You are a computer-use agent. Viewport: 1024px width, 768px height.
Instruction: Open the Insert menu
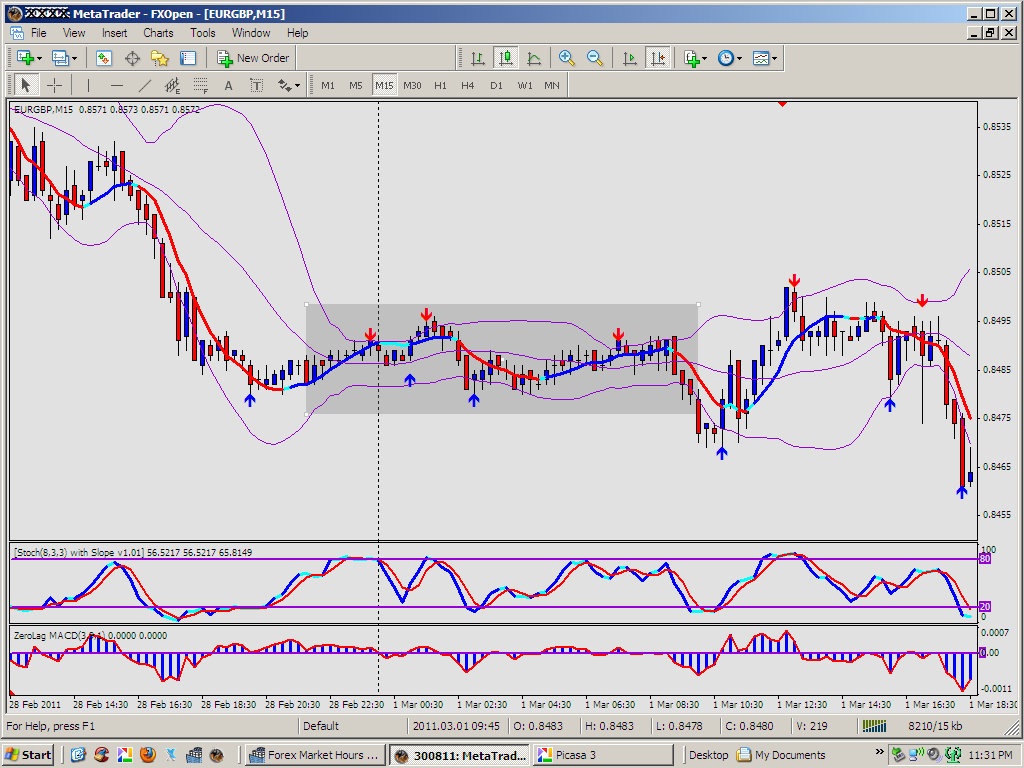pyautogui.click(x=114, y=33)
